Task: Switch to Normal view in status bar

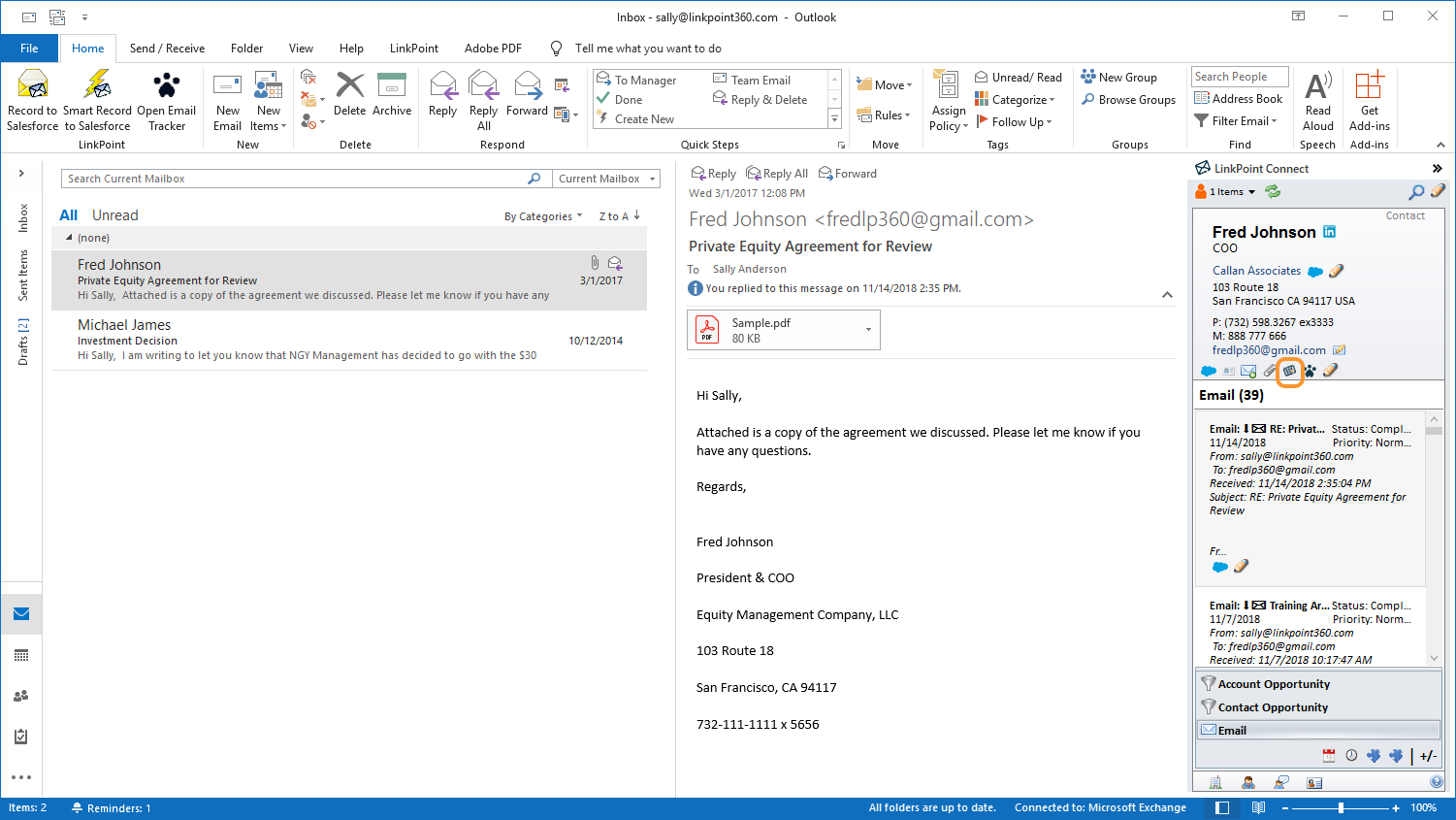Action: (1222, 807)
